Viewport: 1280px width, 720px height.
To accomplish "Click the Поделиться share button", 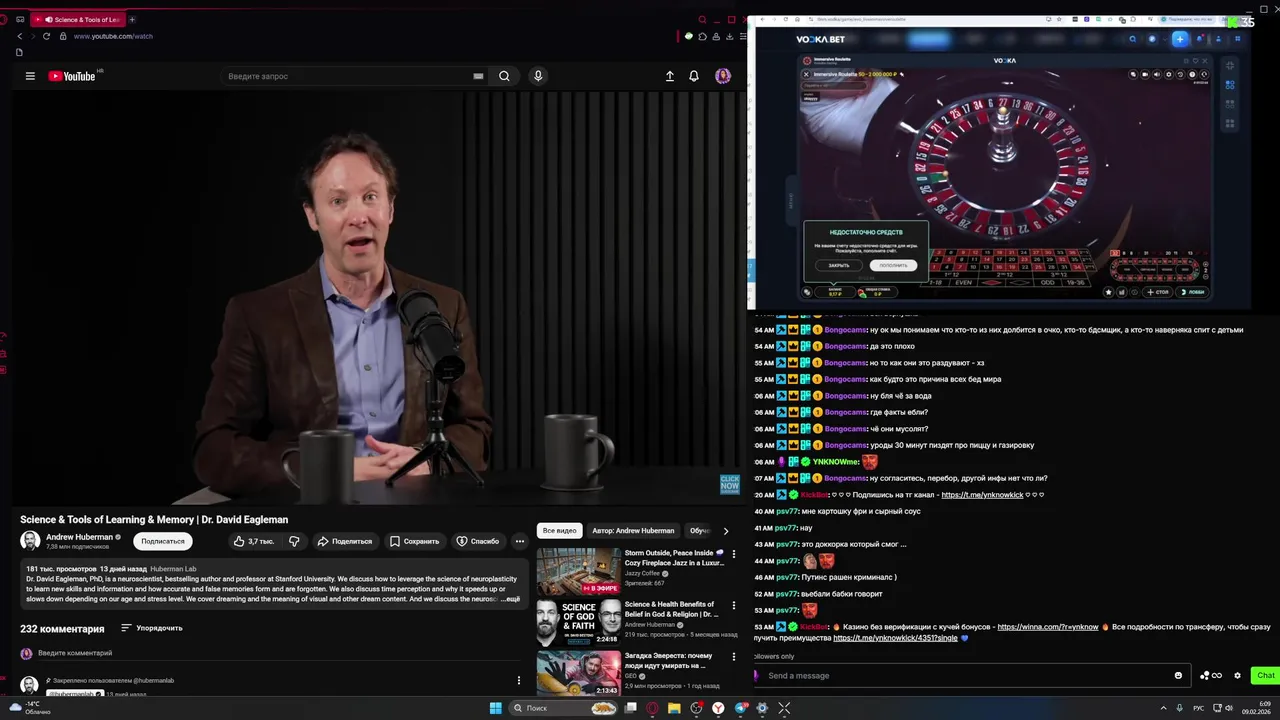I will click(345, 541).
